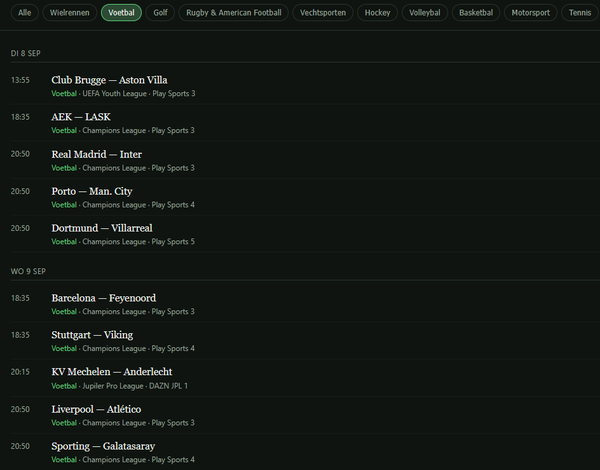Choose the Hockey filter chip
The image size is (600, 470).
pos(377,13)
